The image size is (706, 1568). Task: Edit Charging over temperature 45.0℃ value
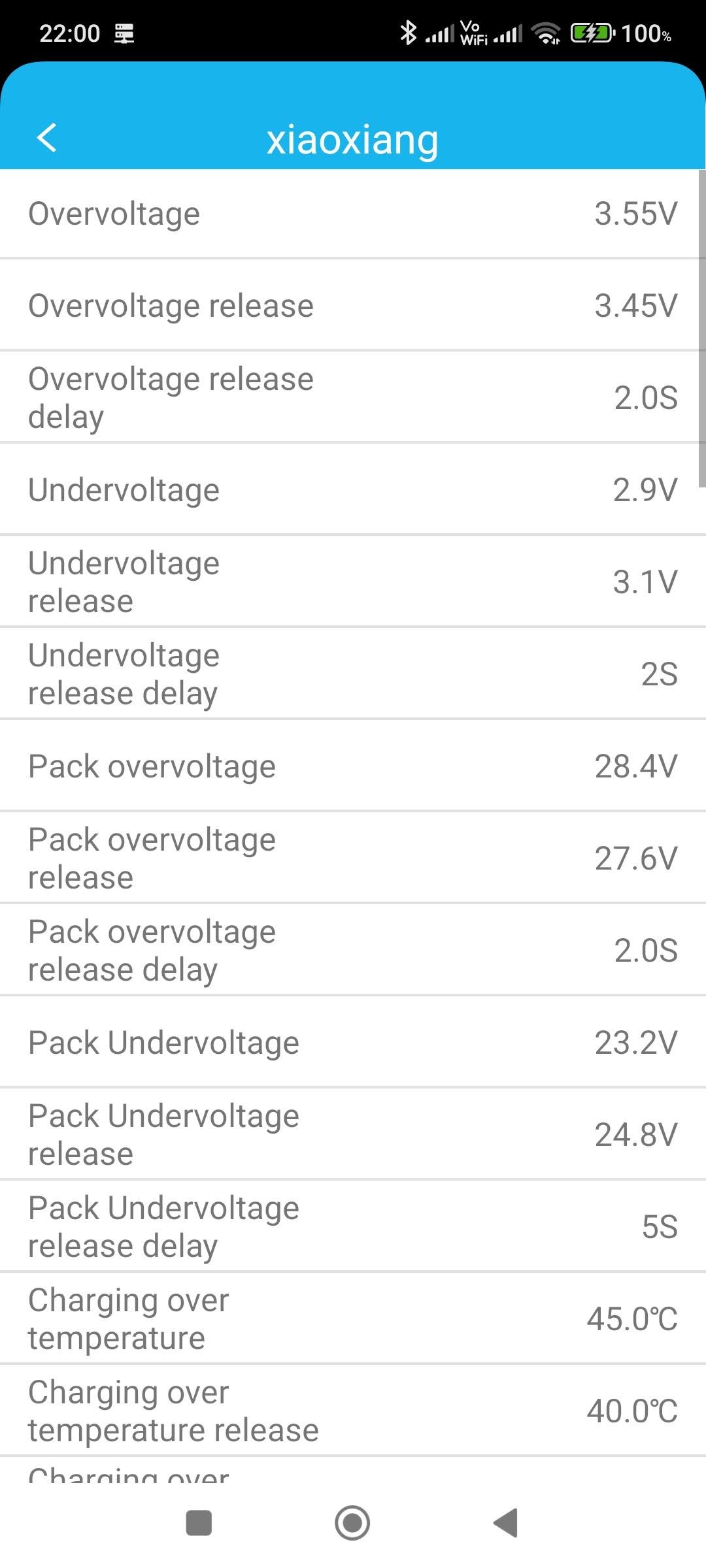[x=353, y=1319]
